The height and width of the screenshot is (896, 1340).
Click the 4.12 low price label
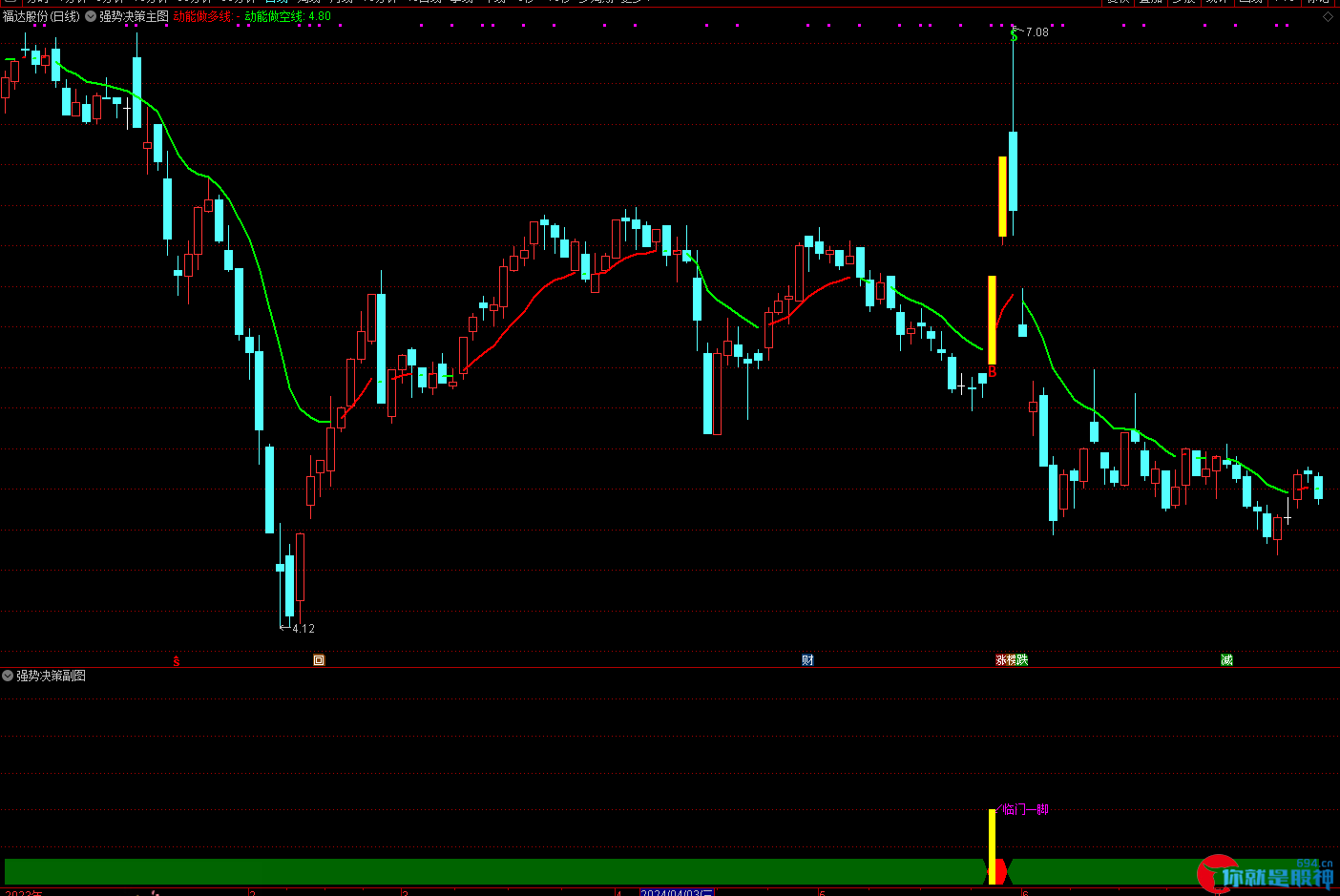point(304,629)
